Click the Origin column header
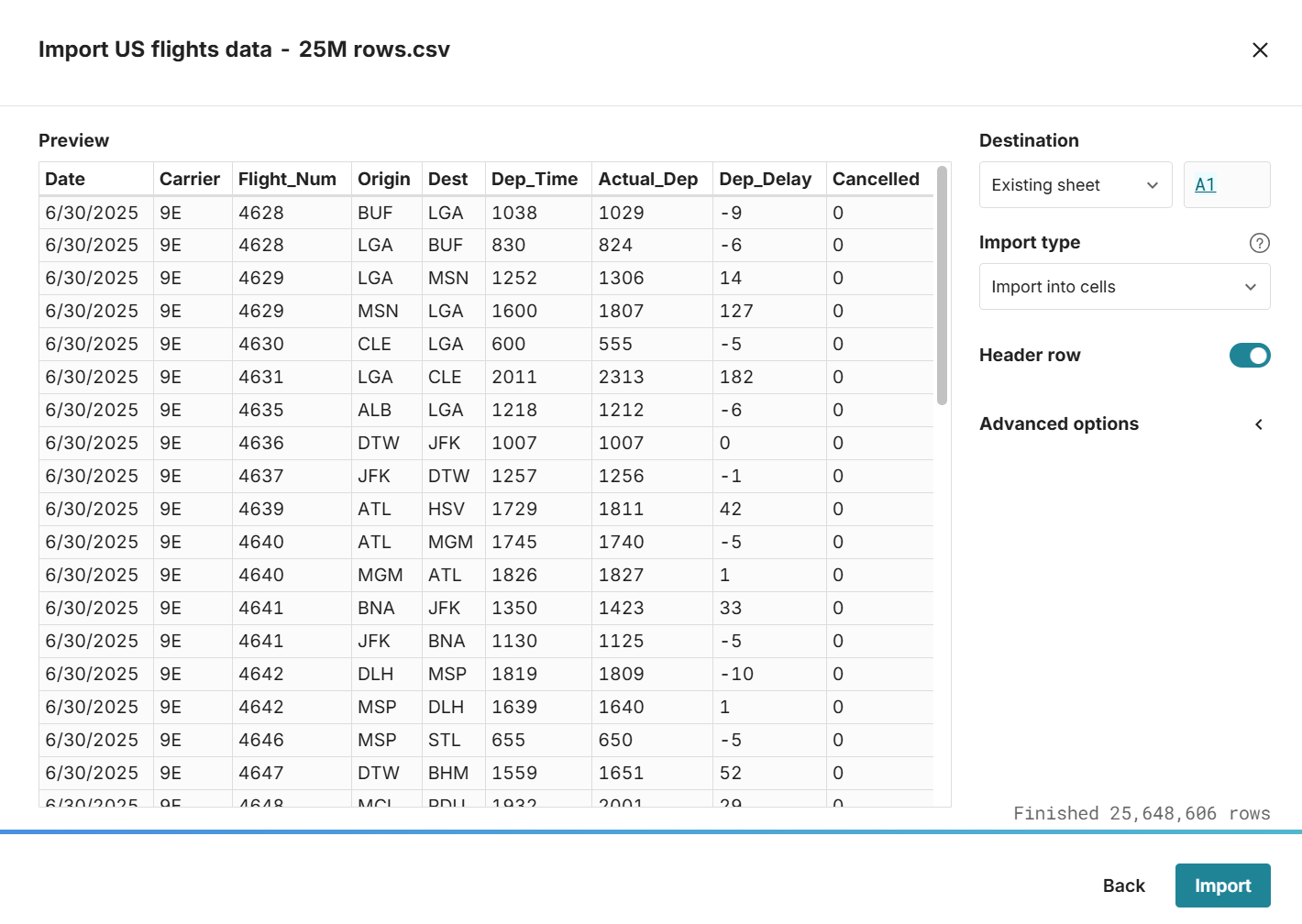 [x=387, y=180]
